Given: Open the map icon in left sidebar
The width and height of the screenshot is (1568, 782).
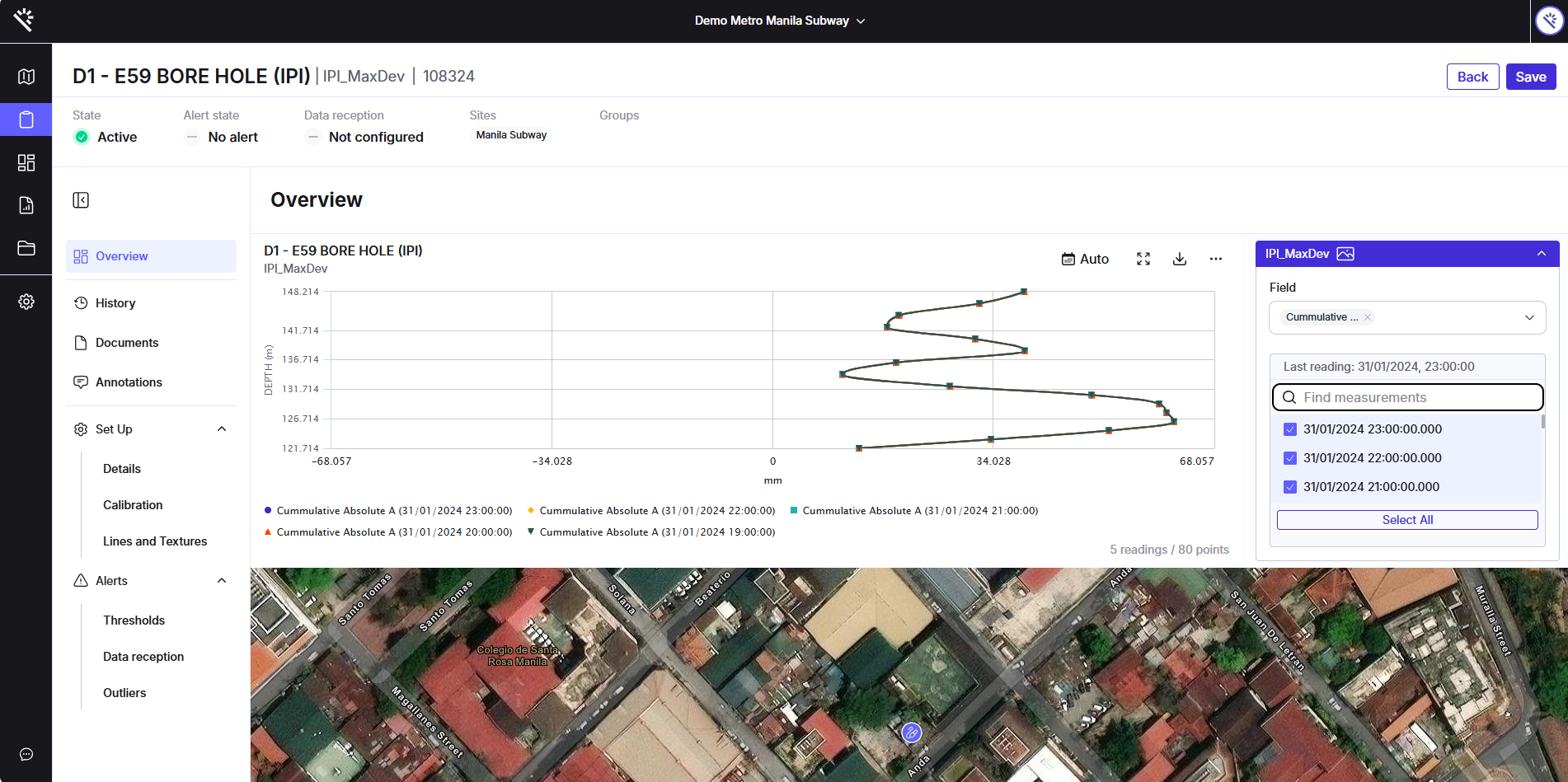Looking at the screenshot, I should tap(26, 77).
